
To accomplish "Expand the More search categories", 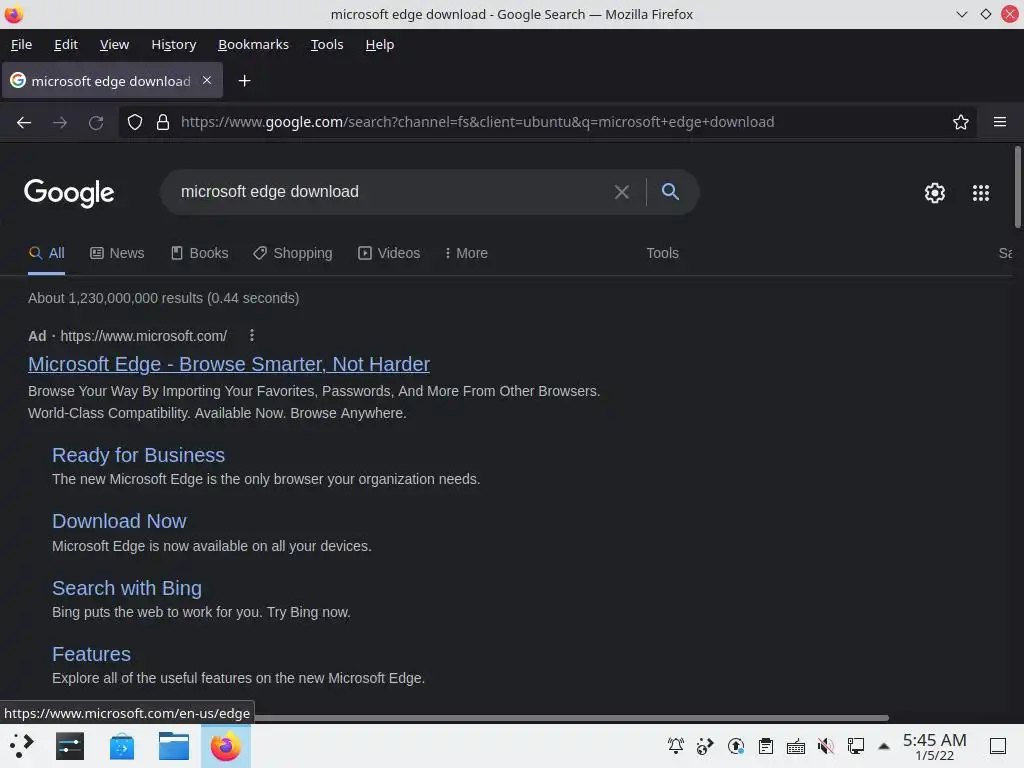I will click(466, 253).
